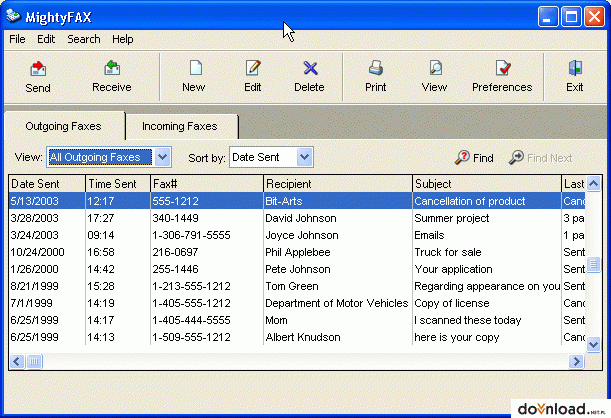
Task: Click the horizontal scrollbar right arrow
Action: tap(576, 362)
